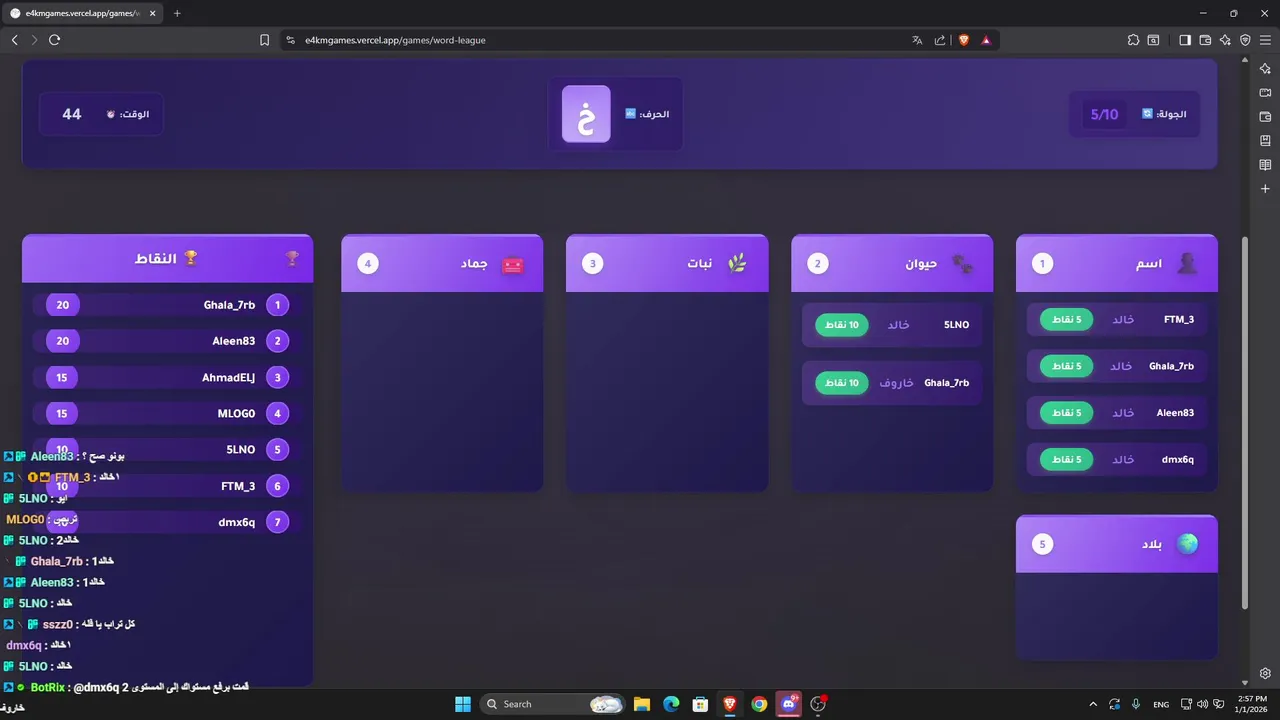Screen dimensions: 1280x720
Task: Select the اسم category card header
Action: point(1117,264)
